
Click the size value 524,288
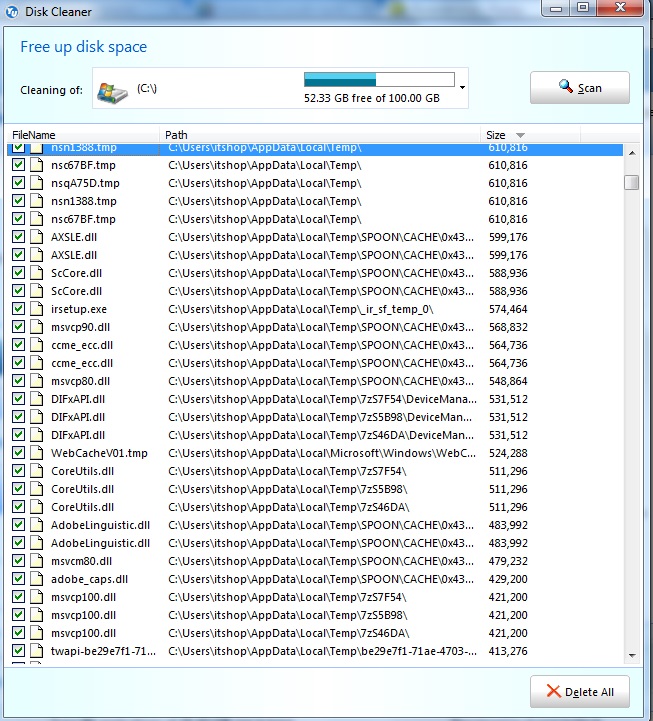[508, 453]
